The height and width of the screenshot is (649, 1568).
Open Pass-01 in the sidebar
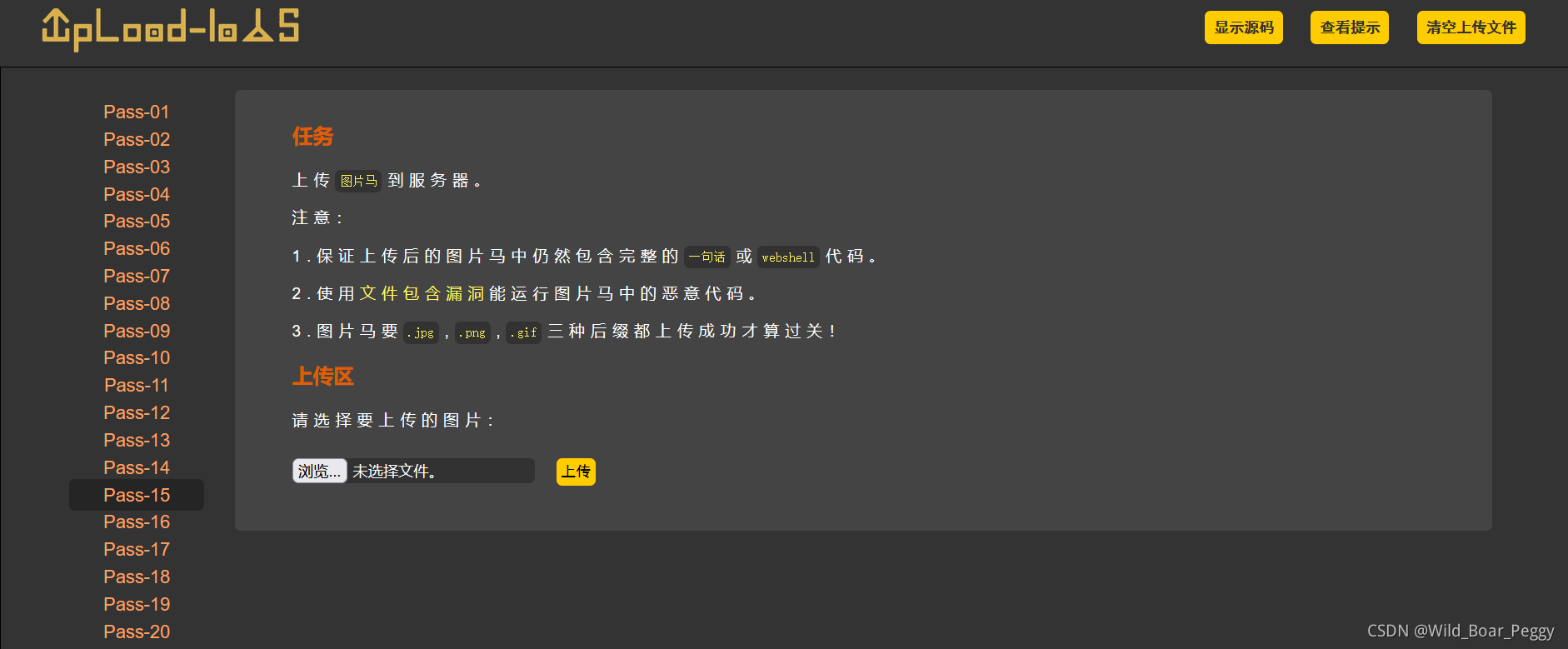pos(137,112)
